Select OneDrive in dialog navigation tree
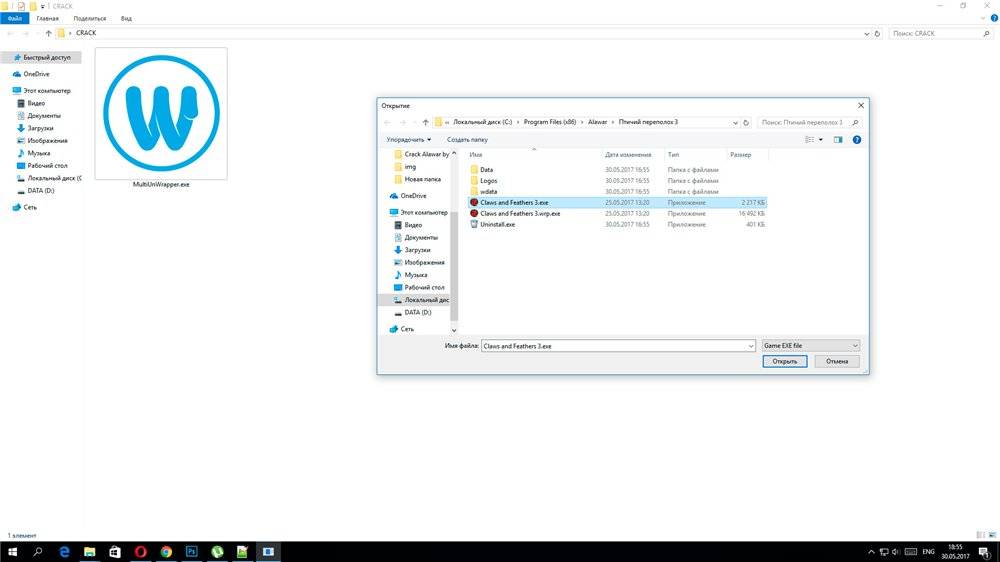The width and height of the screenshot is (1000, 562). pyautogui.click(x=413, y=196)
